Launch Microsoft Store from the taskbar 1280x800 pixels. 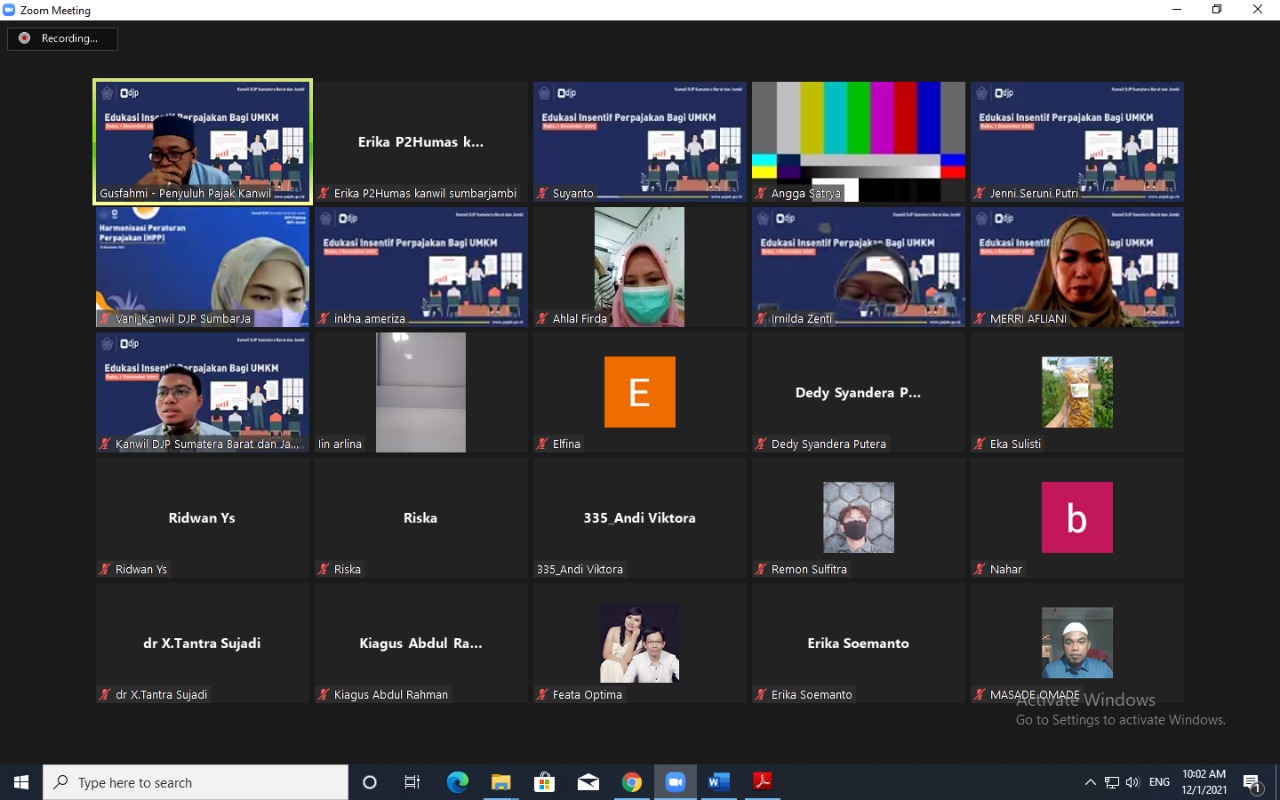pyautogui.click(x=544, y=782)
